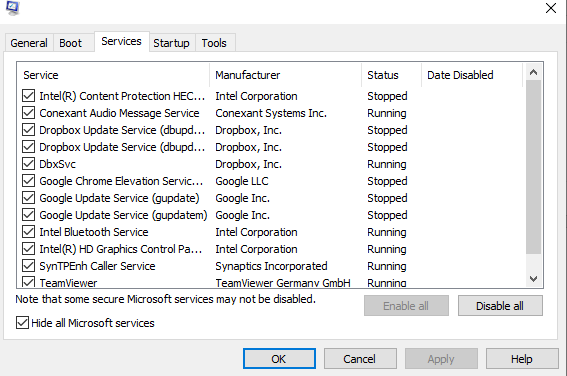Select the Intel Bluetooth Service name
Viewport: 567px width, 376px height.
pyautogui.click(x=94, y=232)
